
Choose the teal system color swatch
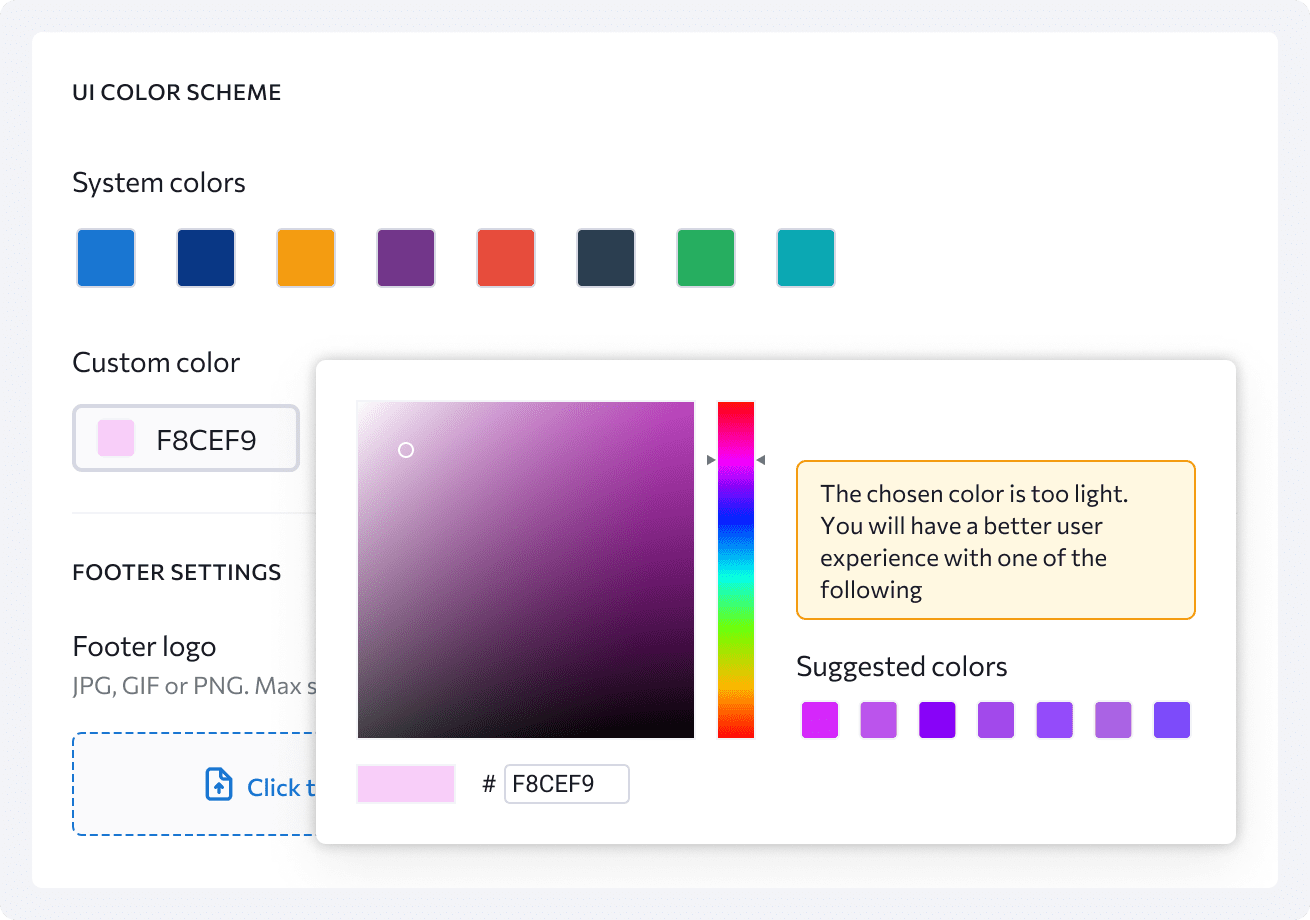click(x=806, y=258)
